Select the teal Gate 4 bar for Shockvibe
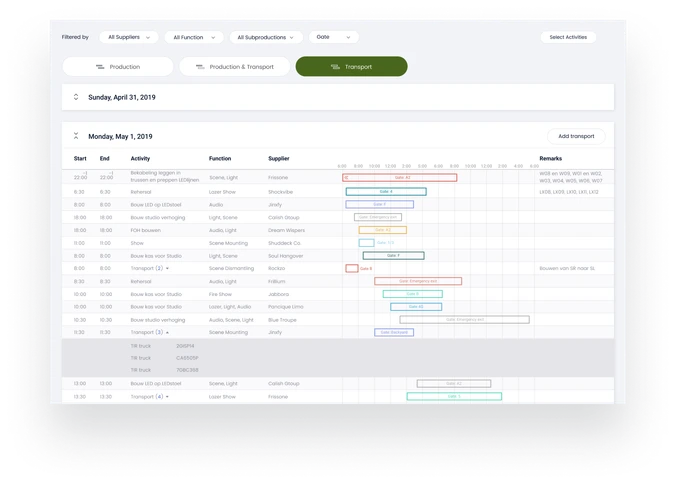Viewport: 676px width, 484px height. (x=386, y=191)
